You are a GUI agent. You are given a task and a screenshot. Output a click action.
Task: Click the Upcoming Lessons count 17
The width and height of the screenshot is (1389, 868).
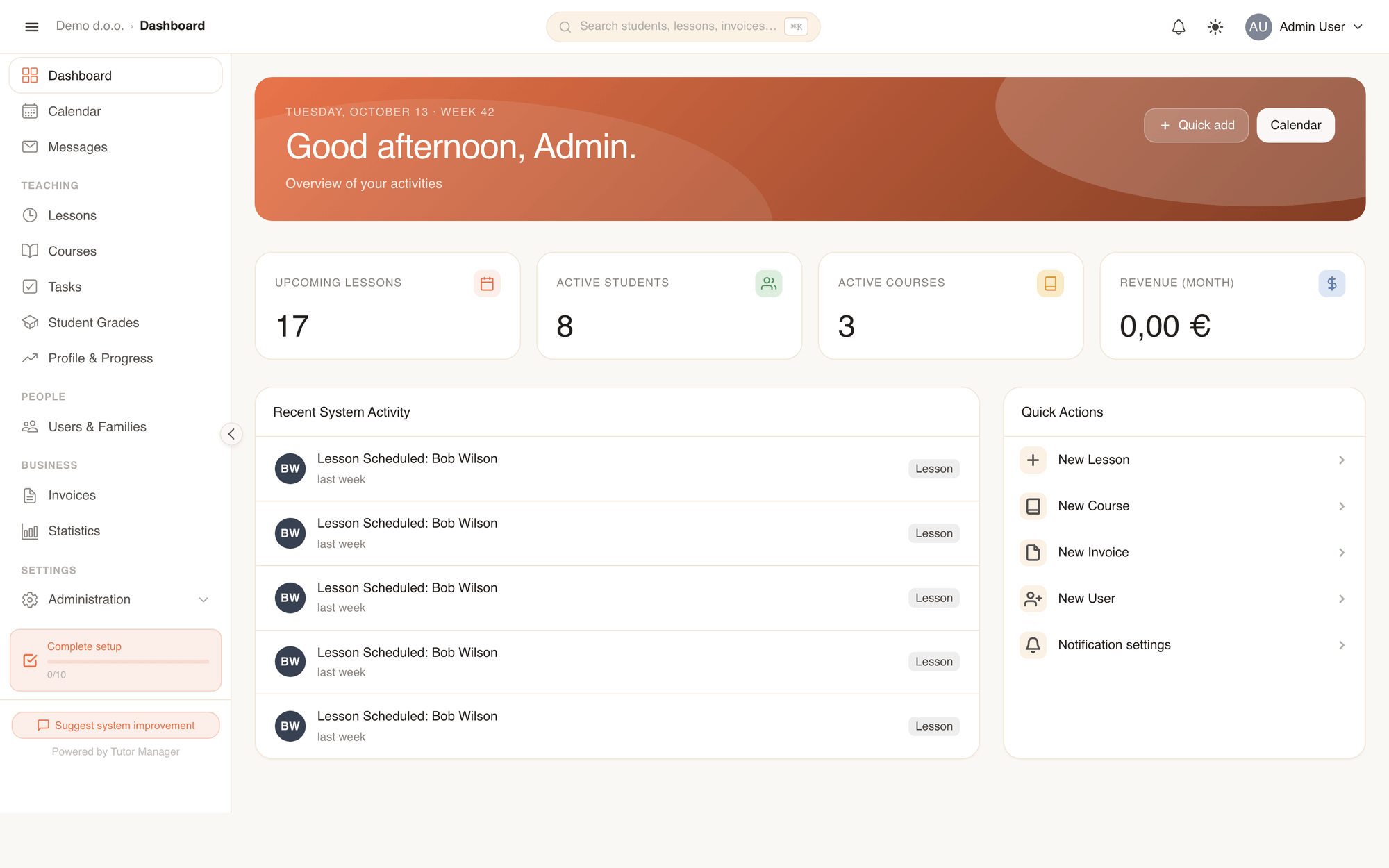(292, 326)
